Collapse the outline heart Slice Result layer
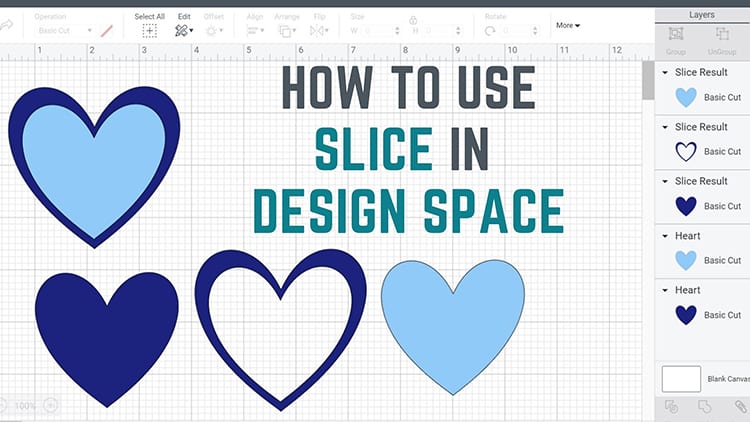Viewport: 750px width, 422px height. click(665, 127)
